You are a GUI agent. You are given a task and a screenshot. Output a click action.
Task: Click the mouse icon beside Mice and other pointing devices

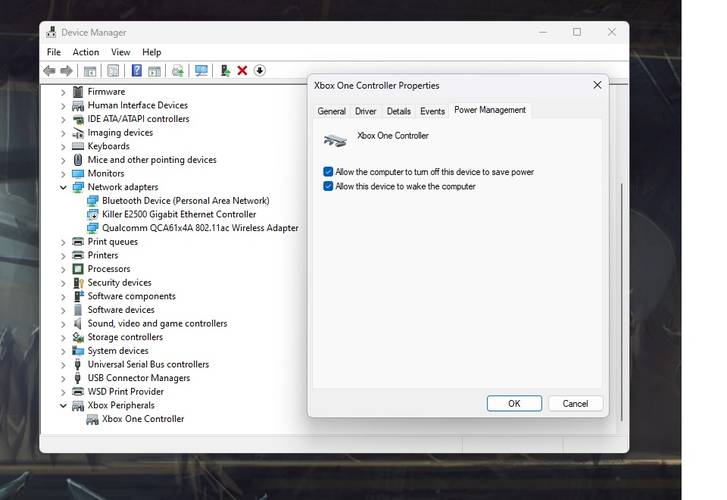pos(78,160)
